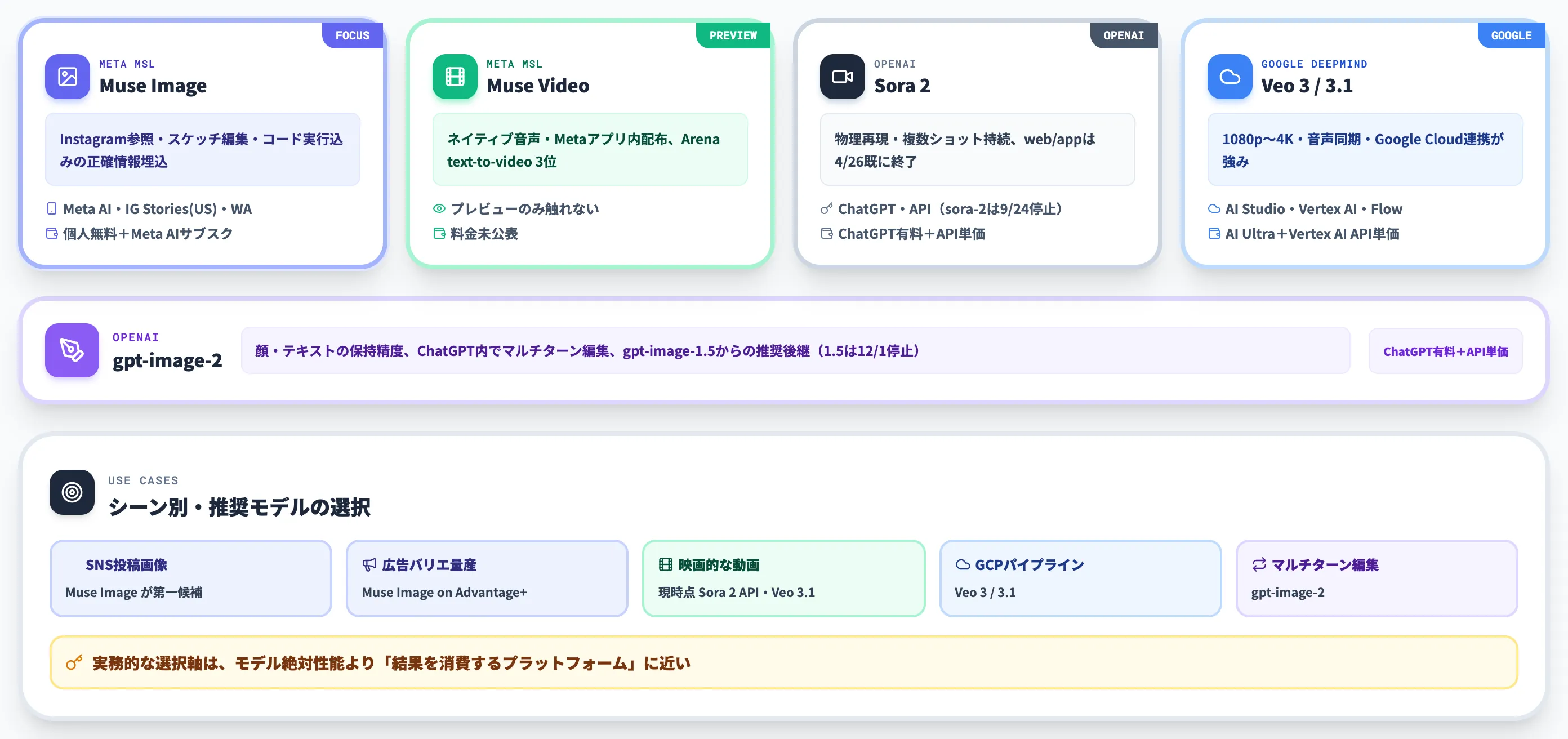This screenshot has width=1568, height=739.
Task: Click the 顔・テキストの保持精度 description bar
Action: (x=796, y=350)
